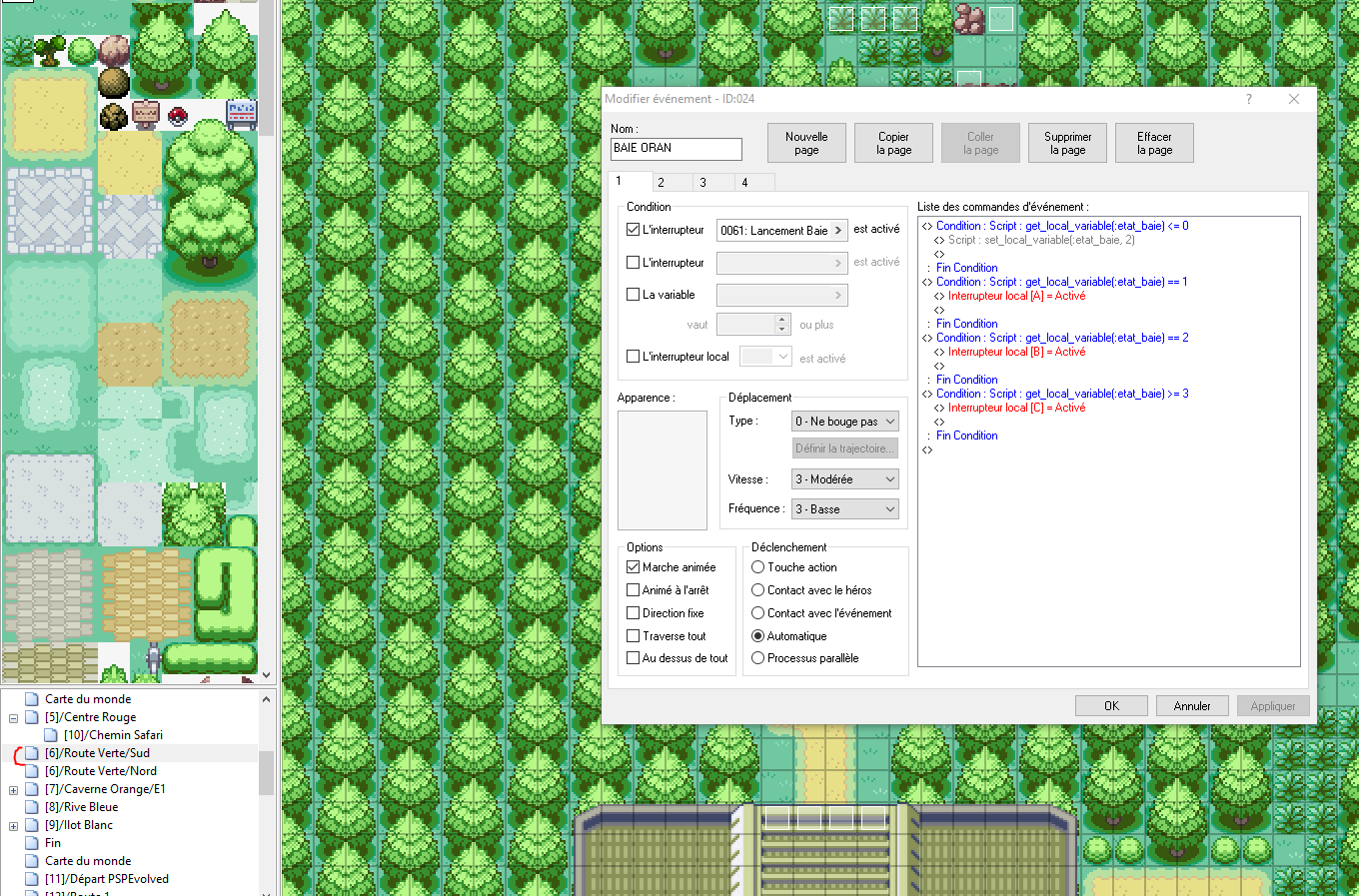Switch to event page 3 tab
The width and height of the screenshot is (1359, 896).
coord(713,183)
